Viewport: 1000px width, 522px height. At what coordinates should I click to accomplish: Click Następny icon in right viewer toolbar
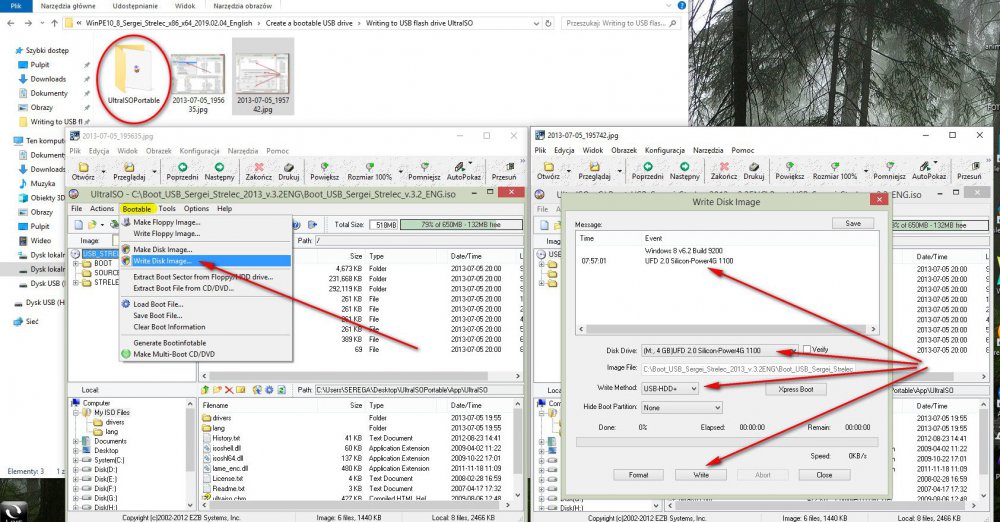pos(683,168)
